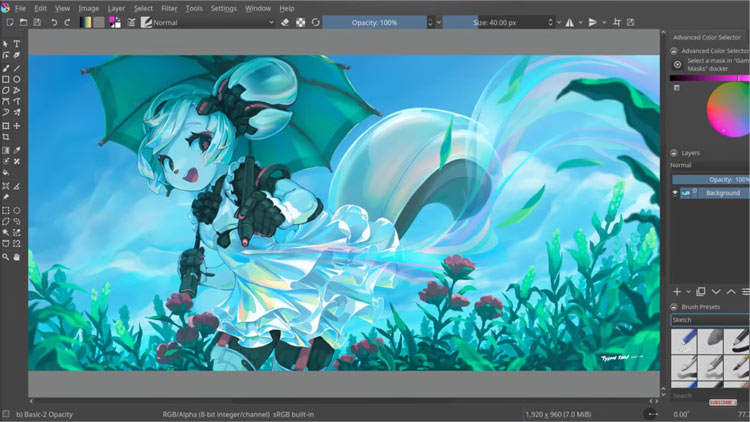
Task: Collapse the Layers docker
Action: click(x=674, y=153)
